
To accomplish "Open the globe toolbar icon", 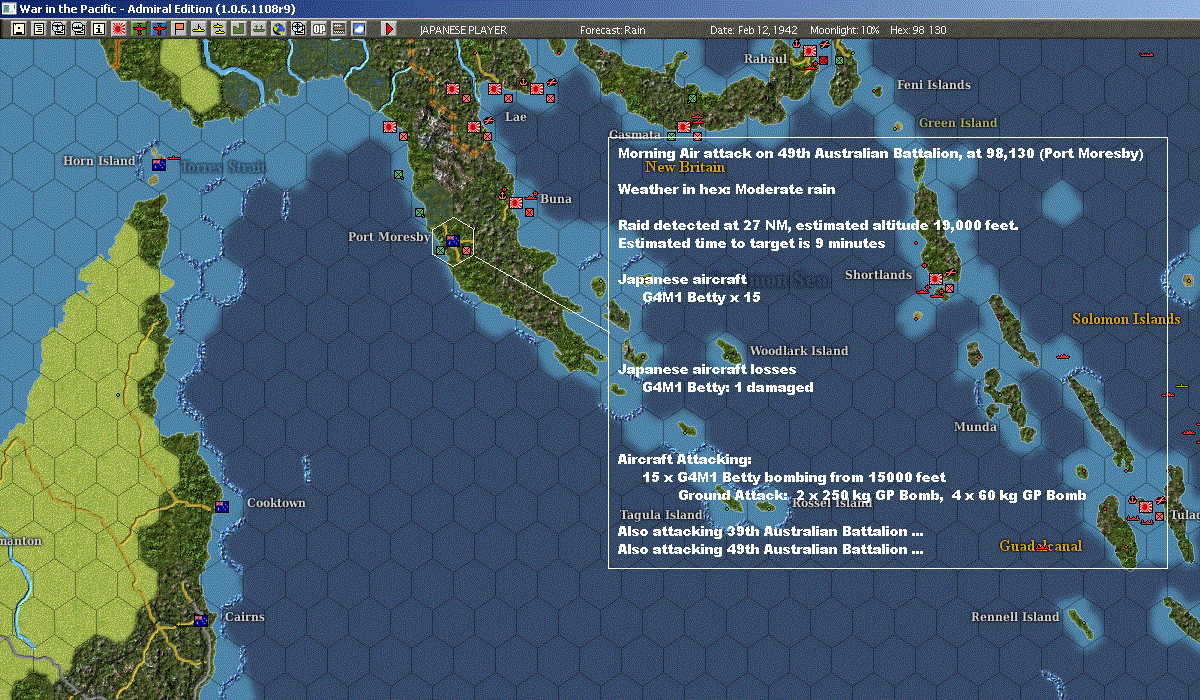I will (x=279, y=29).
